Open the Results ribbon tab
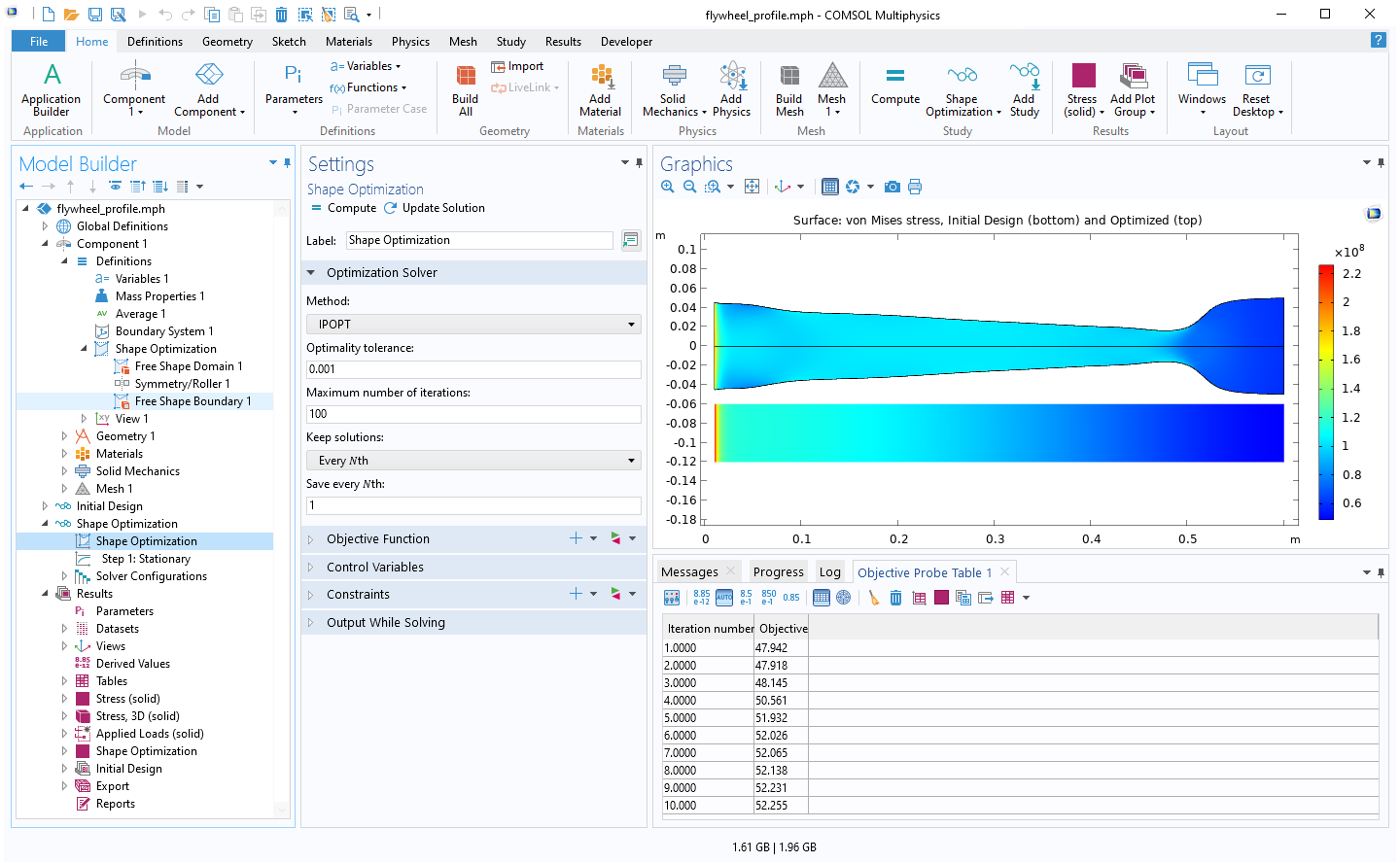 (x=563, y=42)
